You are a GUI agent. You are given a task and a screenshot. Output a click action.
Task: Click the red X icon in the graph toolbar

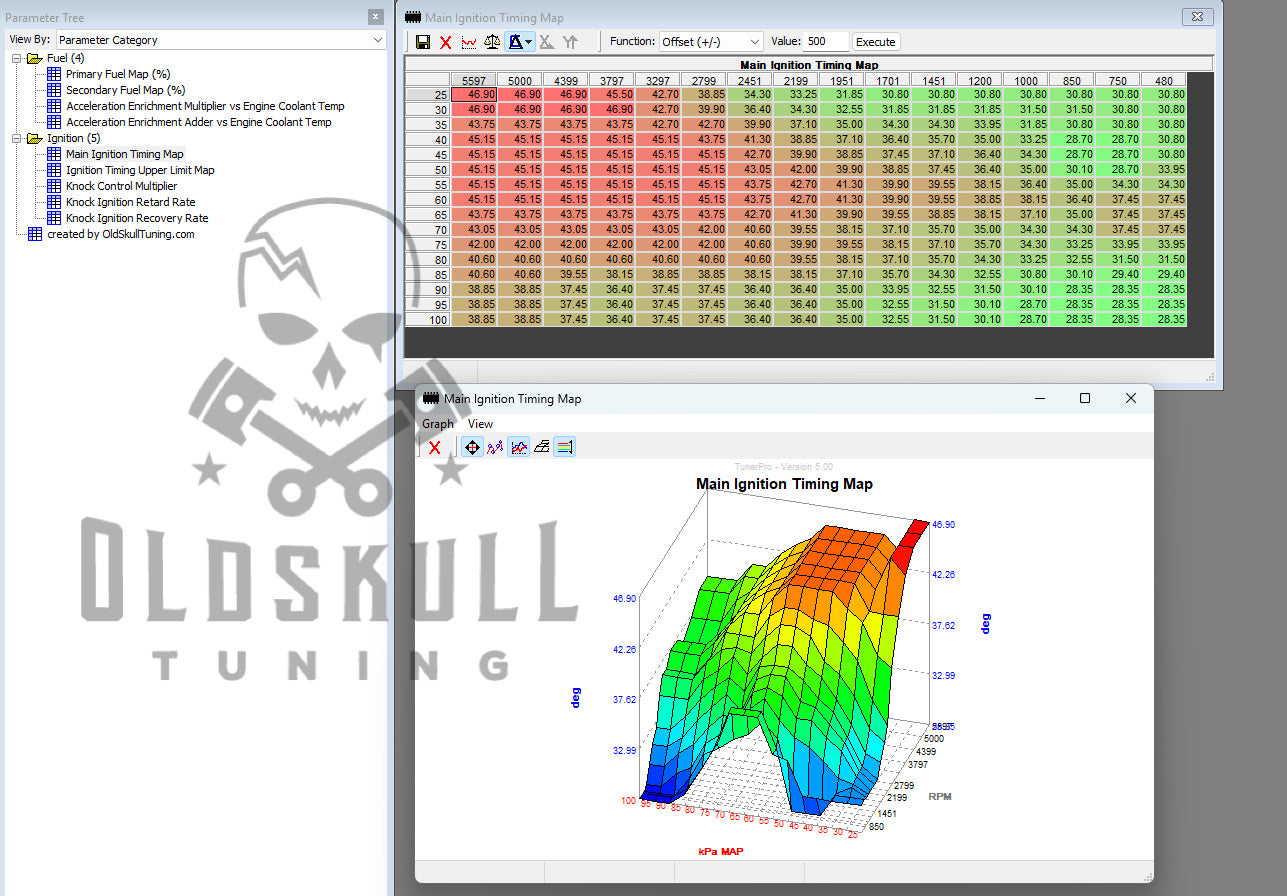coord(434,447)
